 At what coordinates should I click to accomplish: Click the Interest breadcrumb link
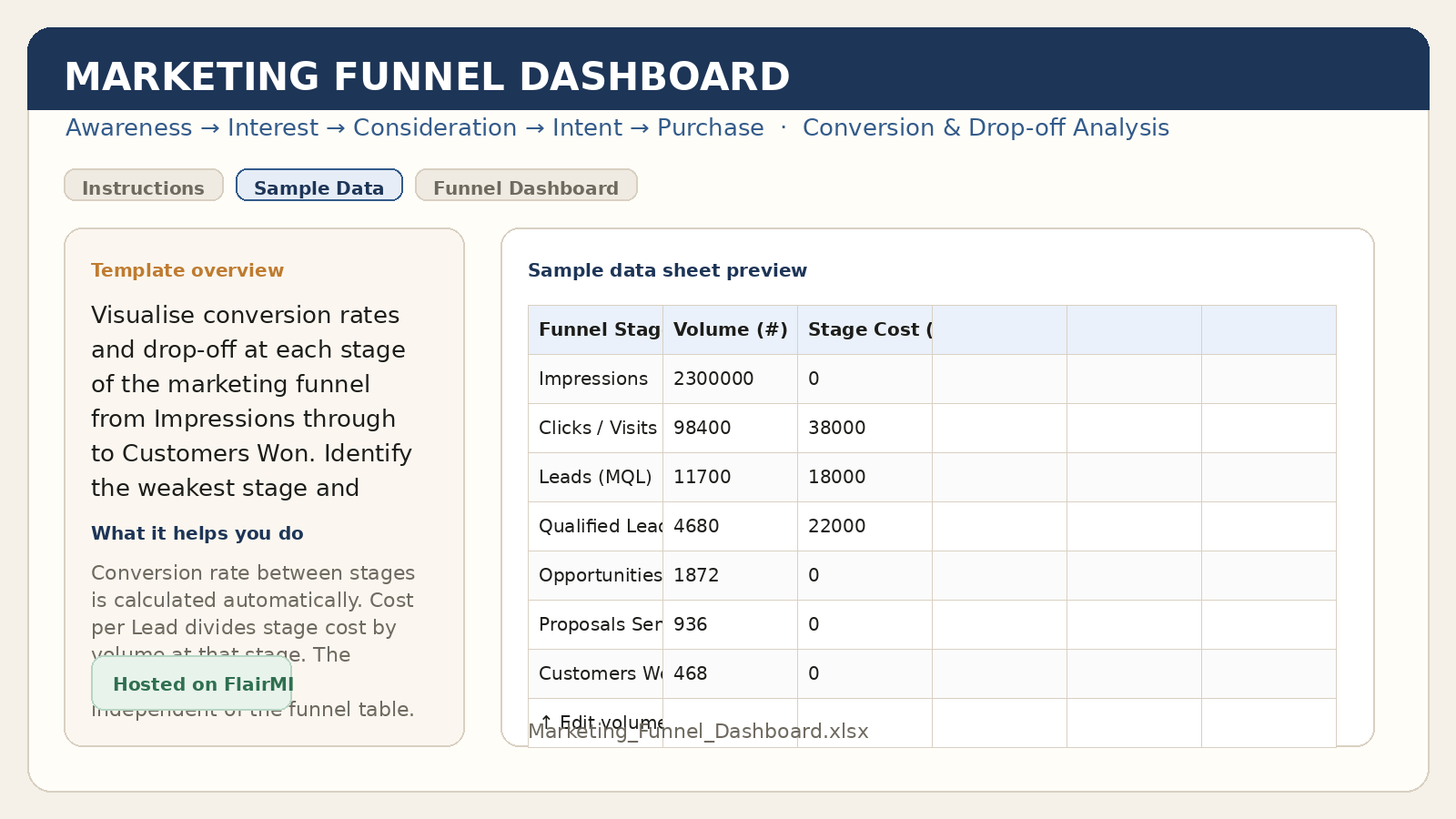click(x=272, y=127)
